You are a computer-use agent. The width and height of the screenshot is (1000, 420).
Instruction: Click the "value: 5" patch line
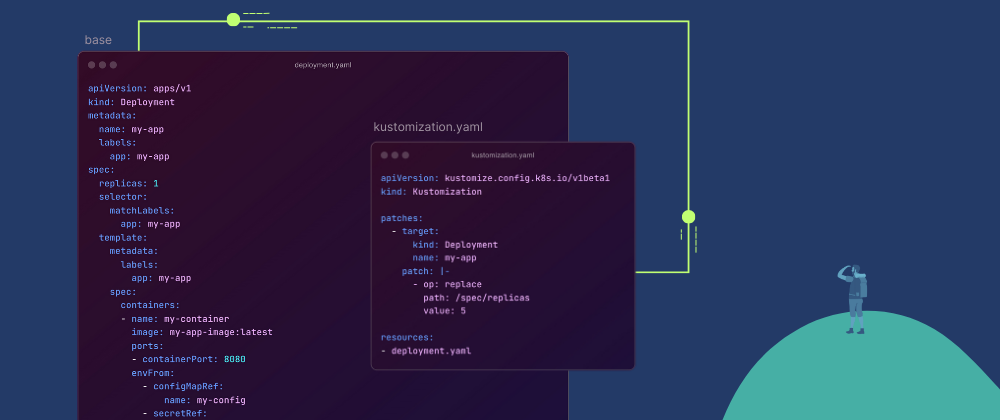coord(444,311)
